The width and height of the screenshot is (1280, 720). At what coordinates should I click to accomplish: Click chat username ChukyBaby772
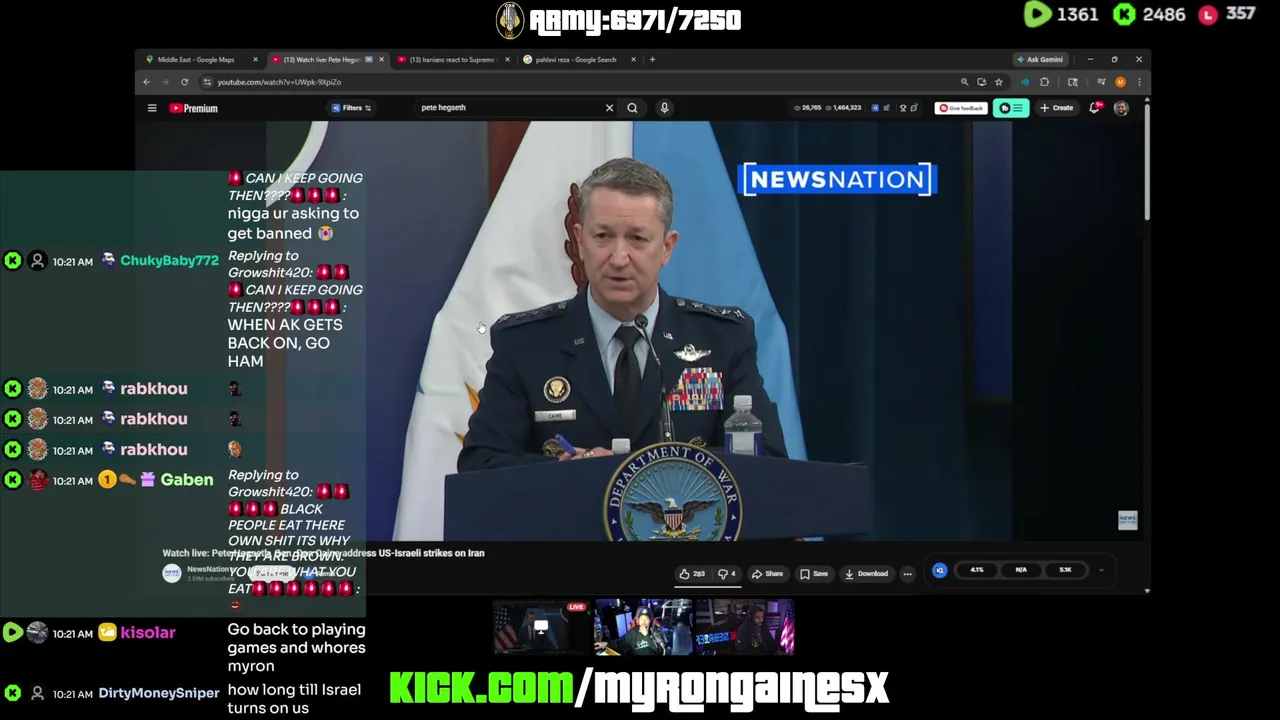169,260
